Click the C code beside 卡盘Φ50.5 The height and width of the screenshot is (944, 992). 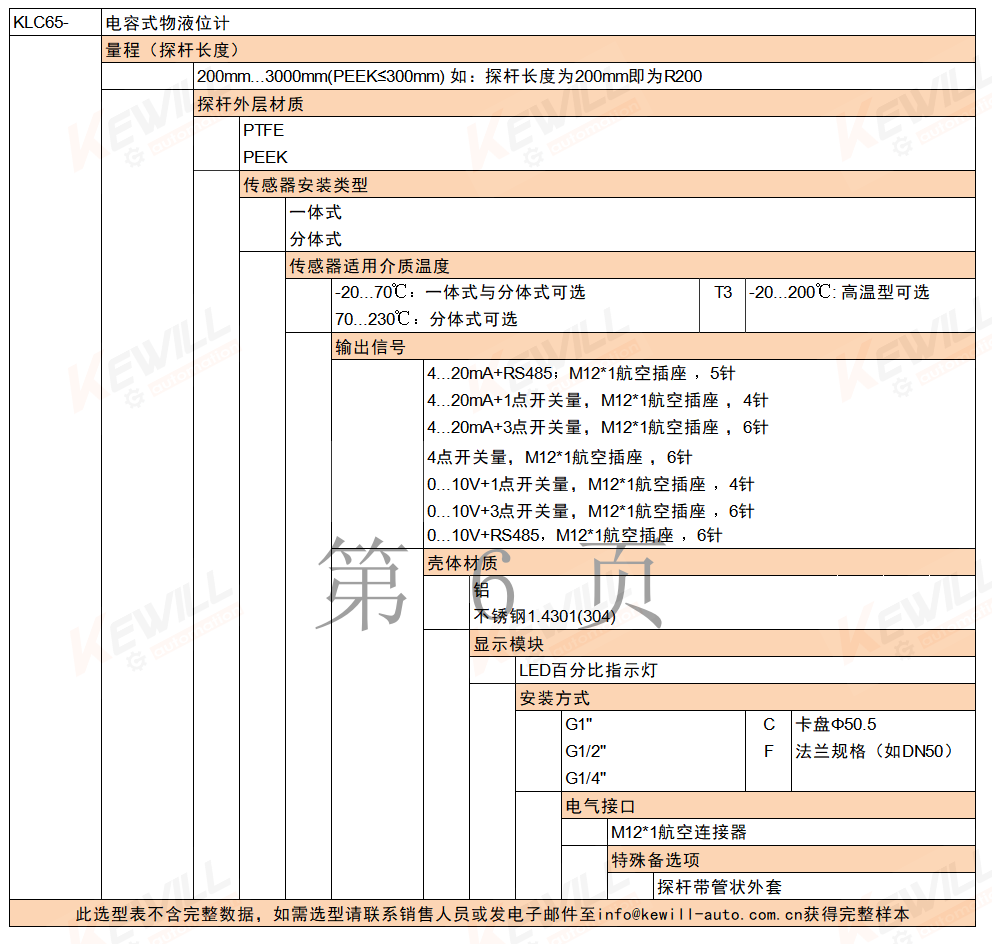click(769, 724)
